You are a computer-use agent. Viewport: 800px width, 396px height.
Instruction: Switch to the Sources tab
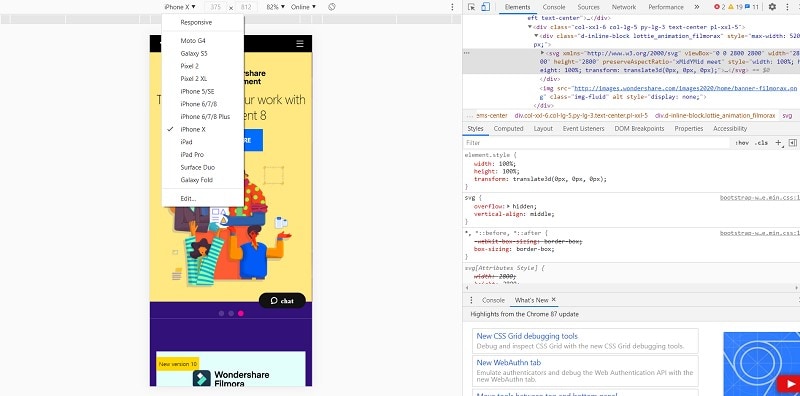[588, 7]
